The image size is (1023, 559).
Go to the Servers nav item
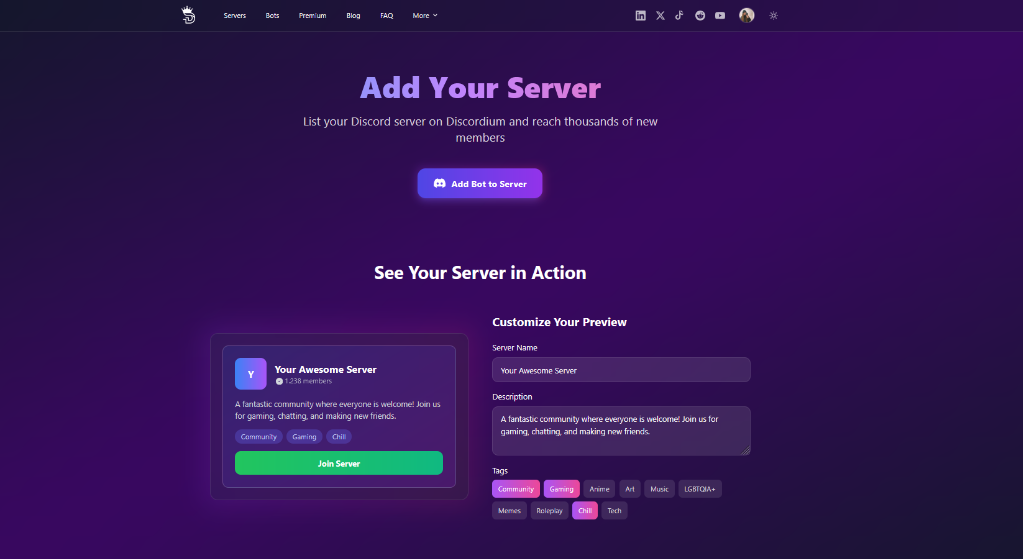coord(235,16)
